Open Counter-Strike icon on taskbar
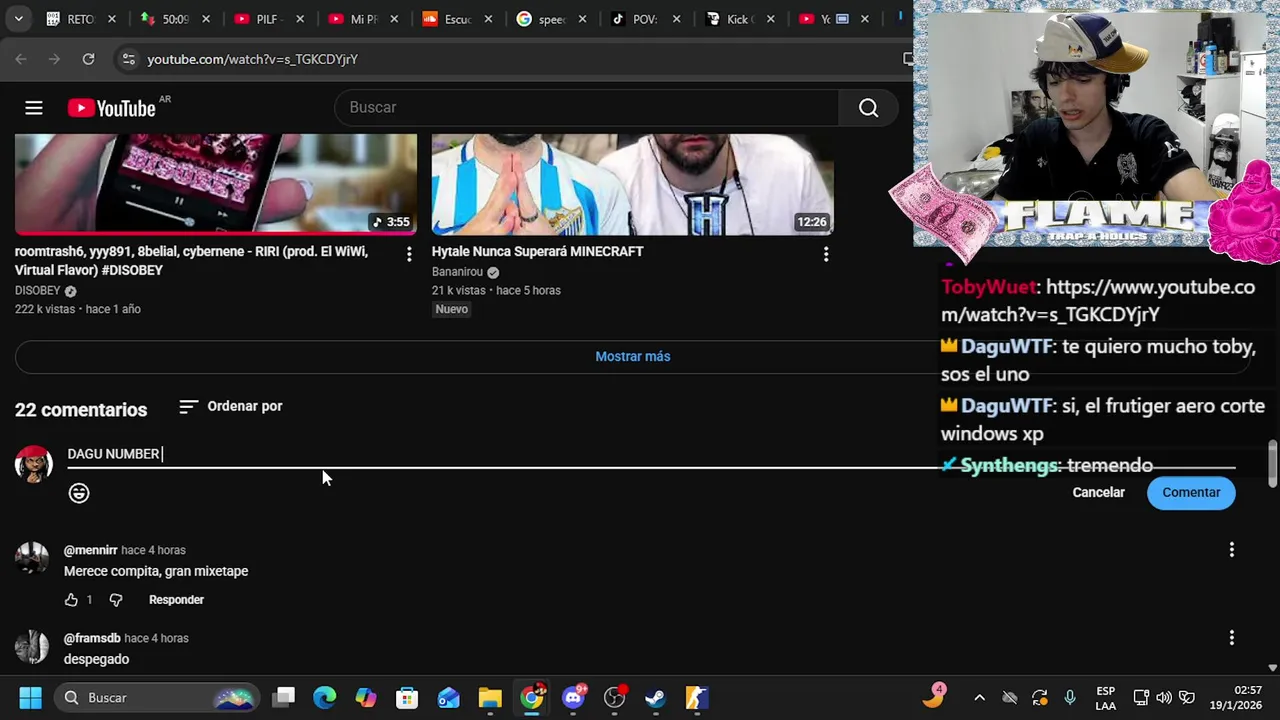The image size is (1280, 720). 697,698
